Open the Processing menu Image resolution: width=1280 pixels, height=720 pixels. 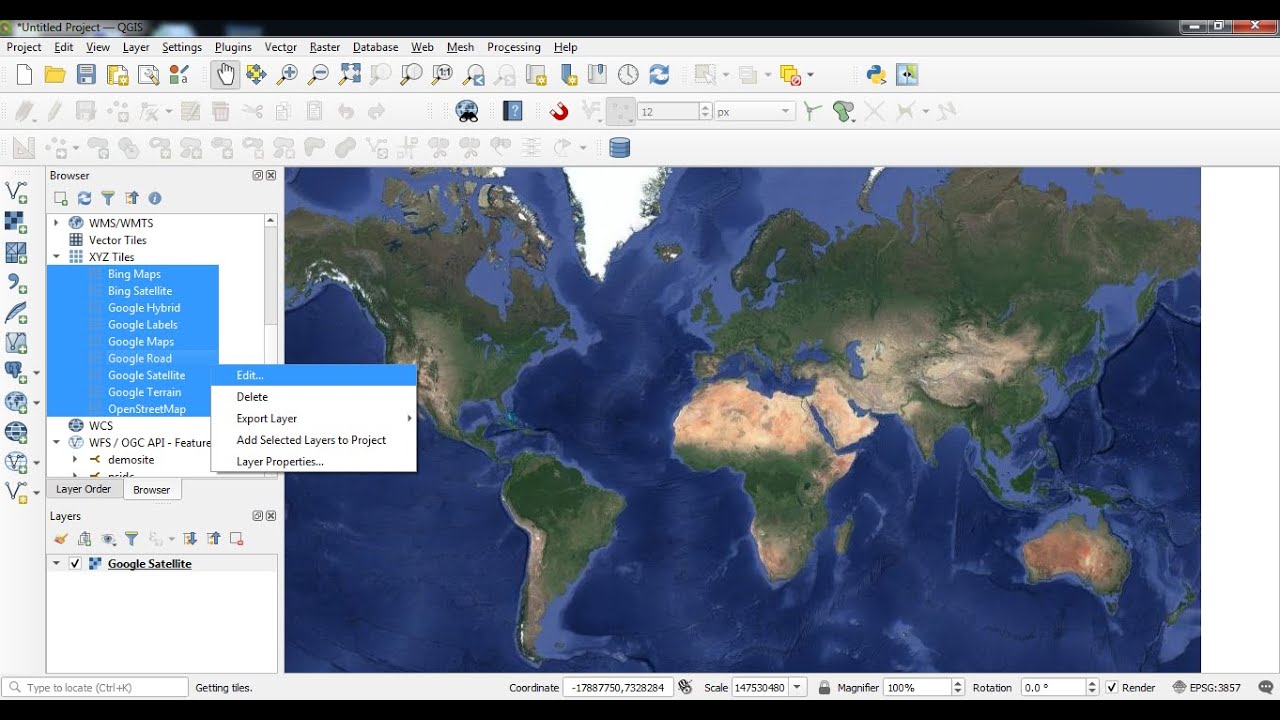pos(514,47)
